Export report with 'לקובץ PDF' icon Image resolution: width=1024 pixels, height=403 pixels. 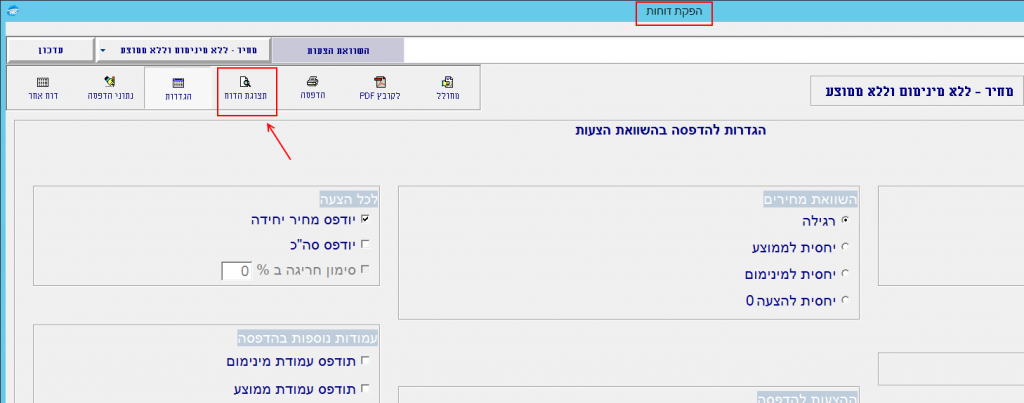(379, 89)
